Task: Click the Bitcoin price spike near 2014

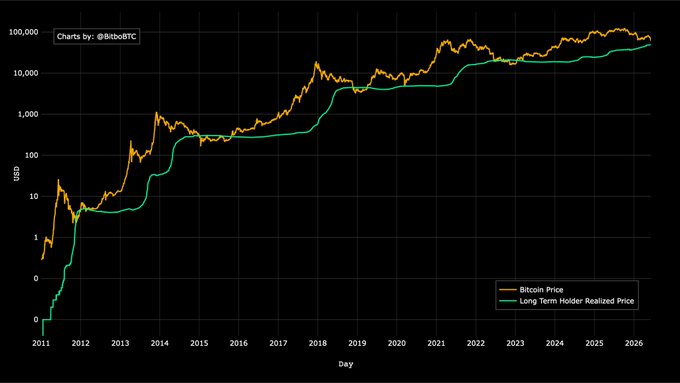Action: click(157, 113)
